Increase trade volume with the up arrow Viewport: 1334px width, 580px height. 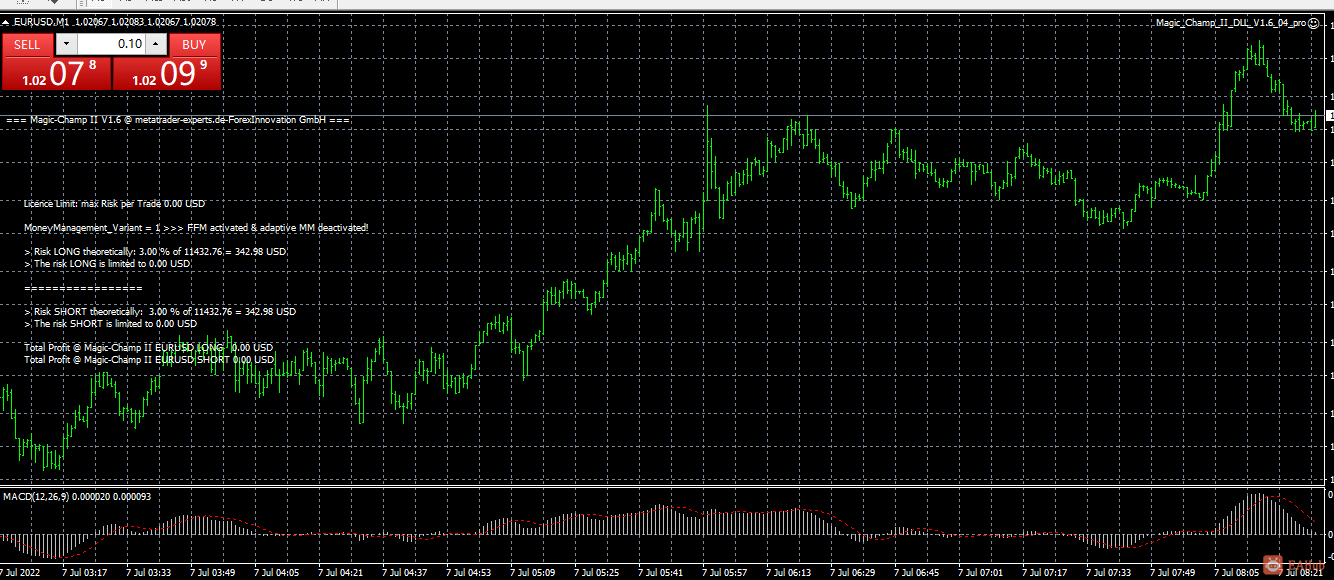tap(156, 44)
